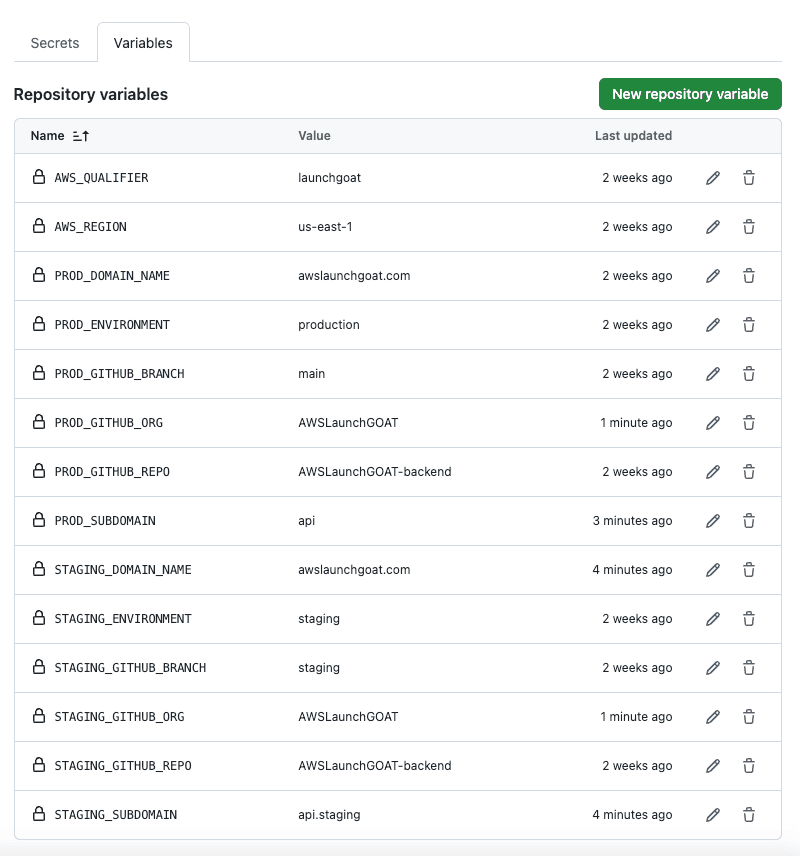Image resolution: width=800 pixels, height=856 pixels.
Task: Click the value production
Action: 329,325
